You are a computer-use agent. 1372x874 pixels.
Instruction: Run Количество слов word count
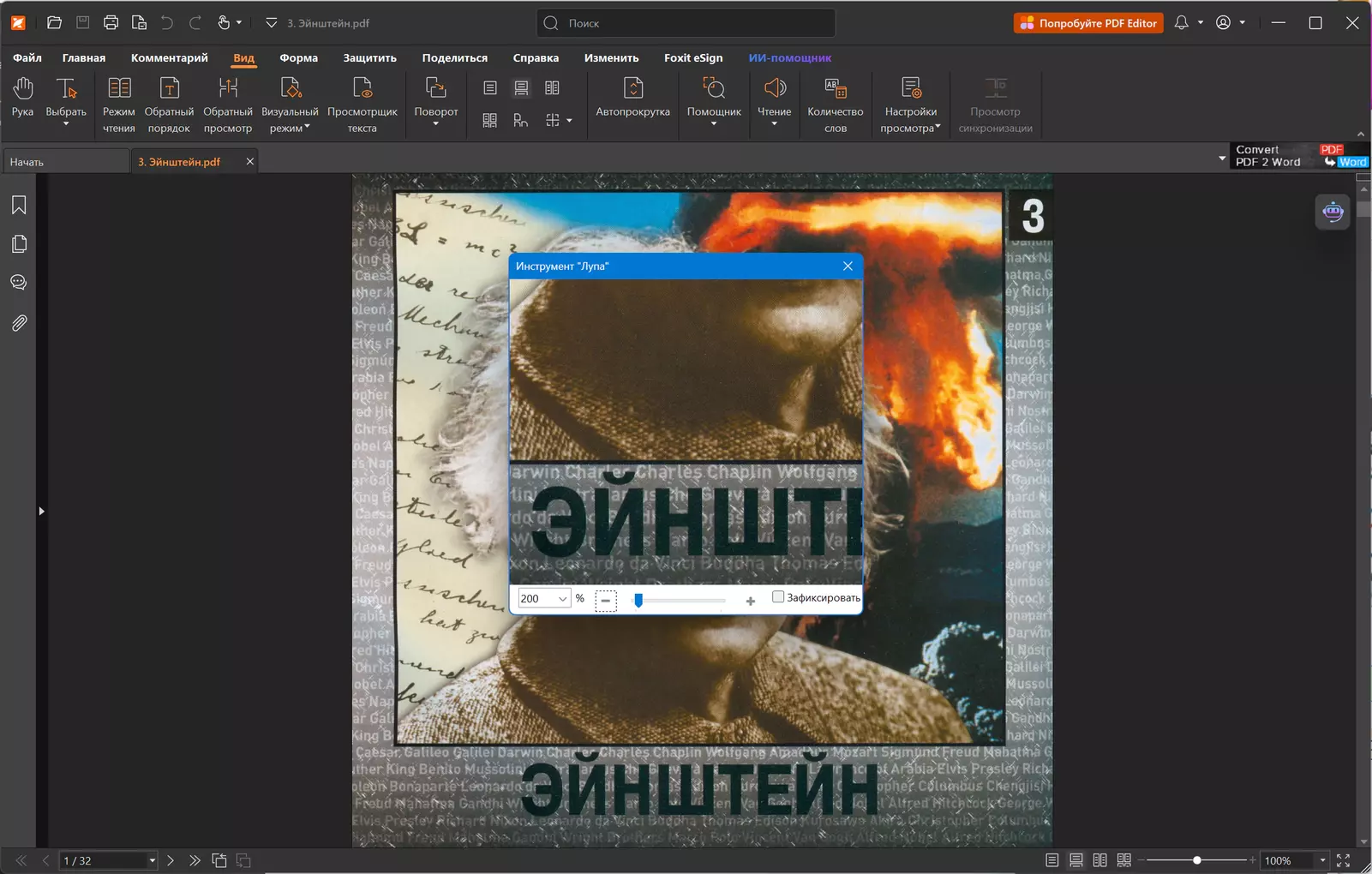(x=836, y=105)
